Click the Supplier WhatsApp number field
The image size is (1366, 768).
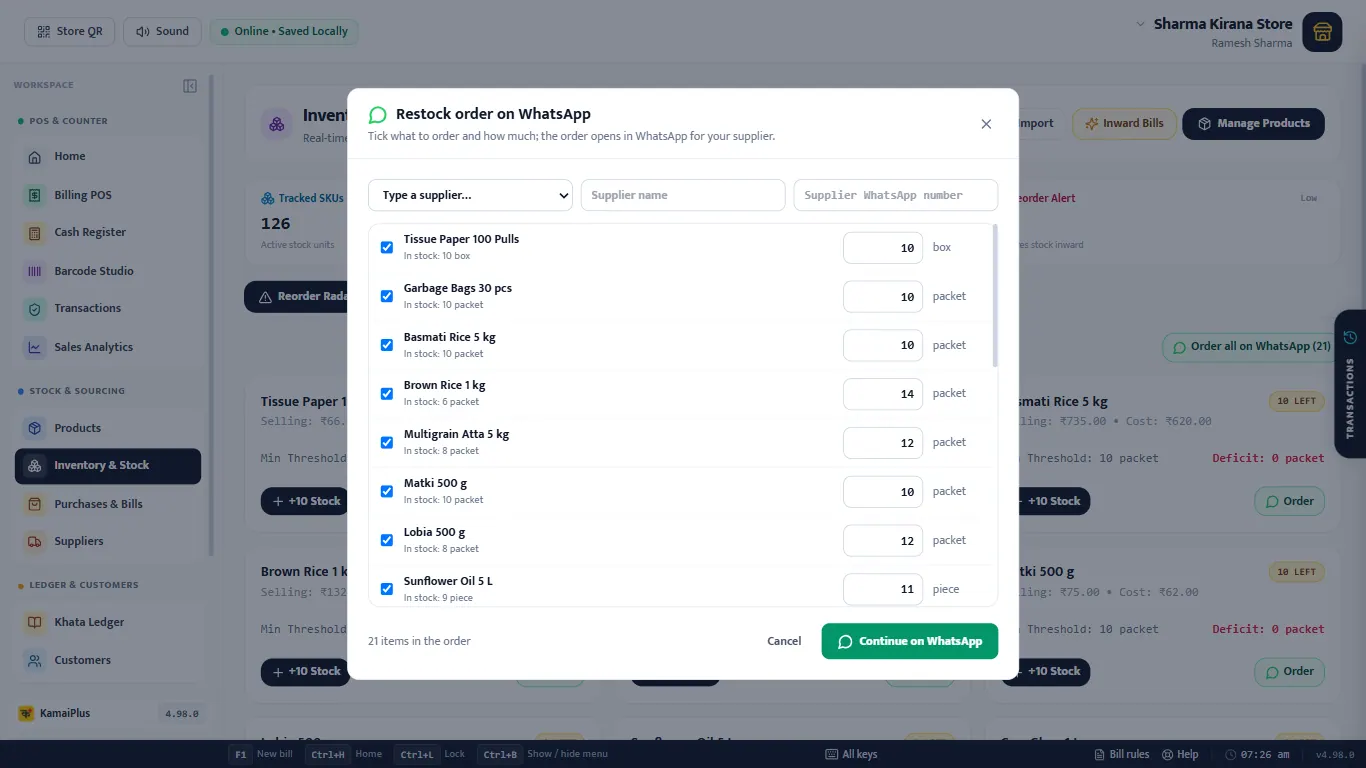(x=896, y=195)
